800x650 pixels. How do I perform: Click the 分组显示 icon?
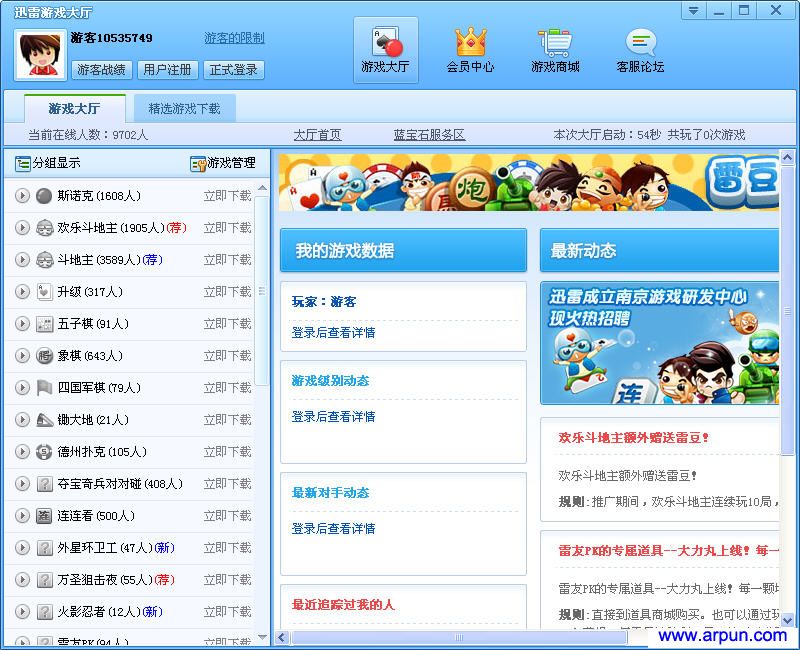coord(23,163)
